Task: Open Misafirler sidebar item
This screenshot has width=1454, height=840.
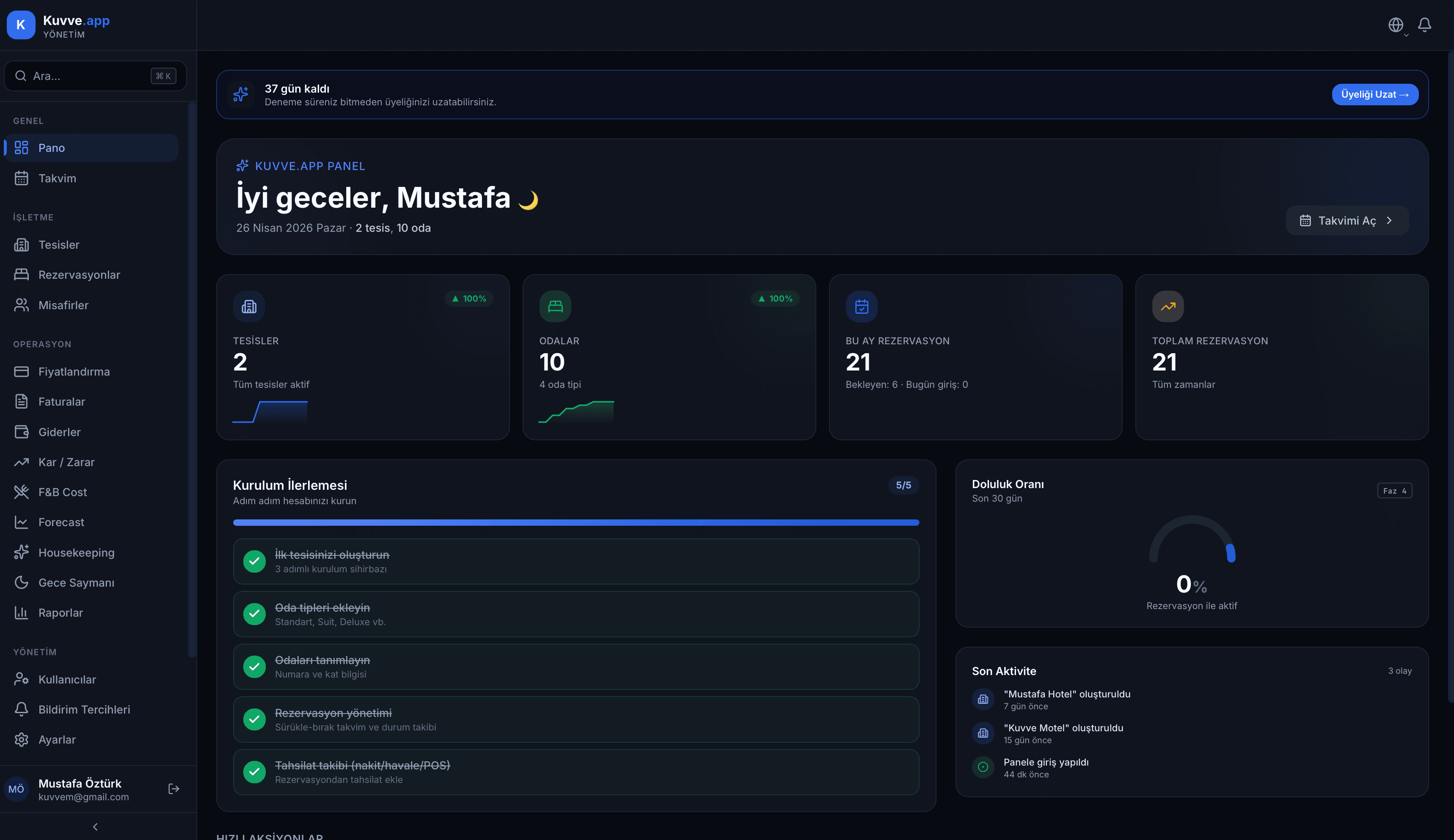Action: pos(91,305)
